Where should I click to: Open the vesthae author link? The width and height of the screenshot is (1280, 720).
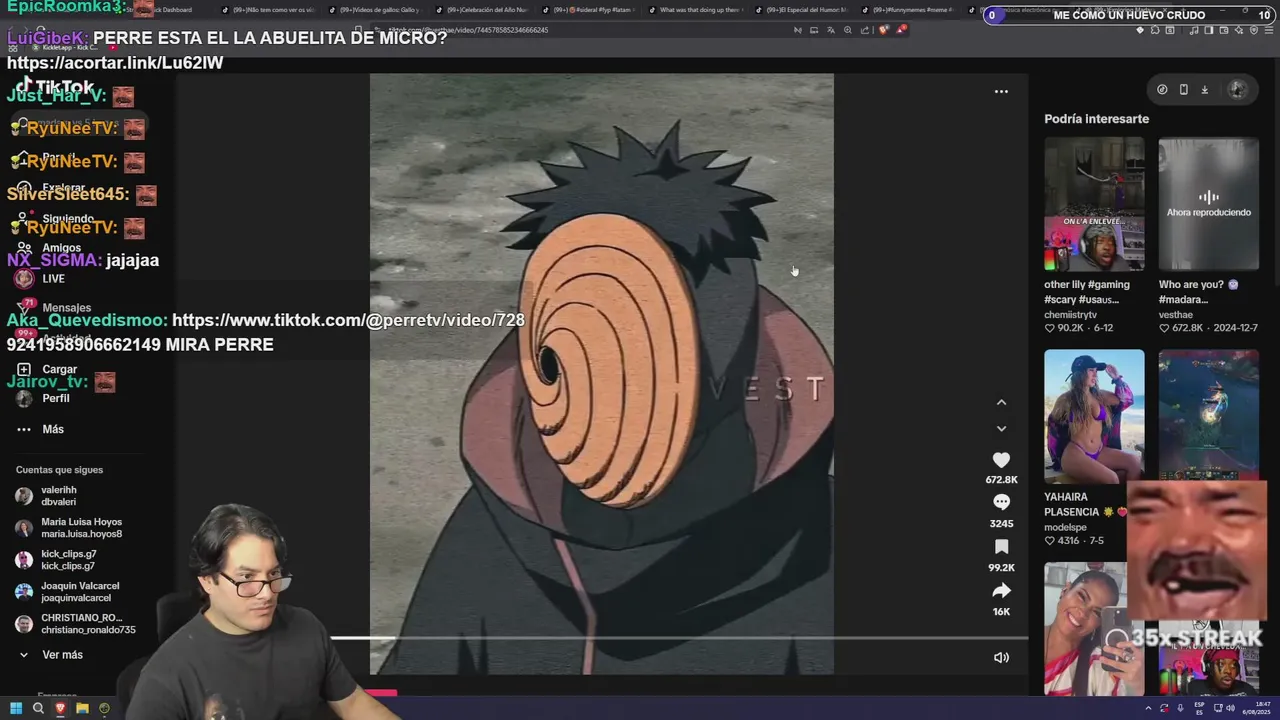click(1175, 314)
